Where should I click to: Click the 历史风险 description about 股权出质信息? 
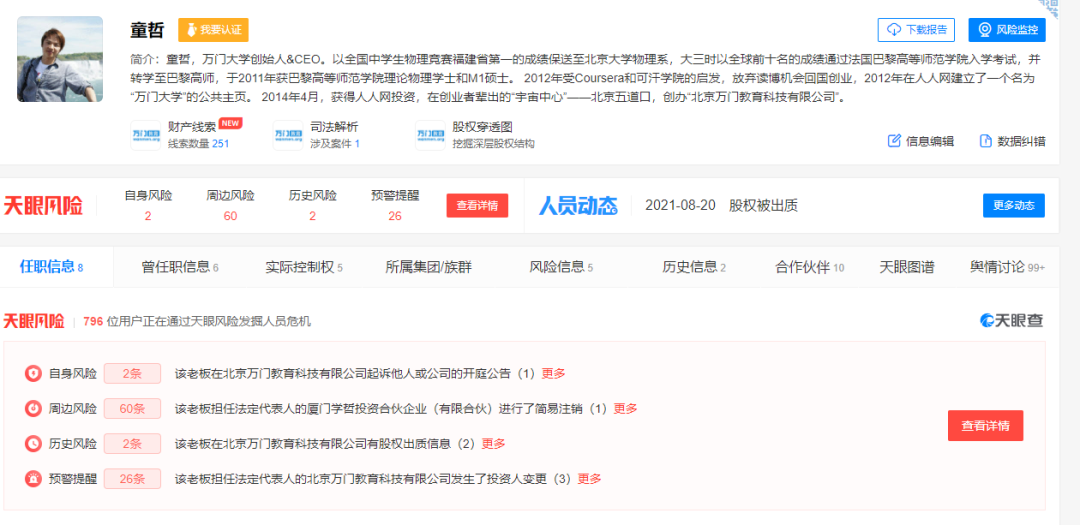point(325,444)
